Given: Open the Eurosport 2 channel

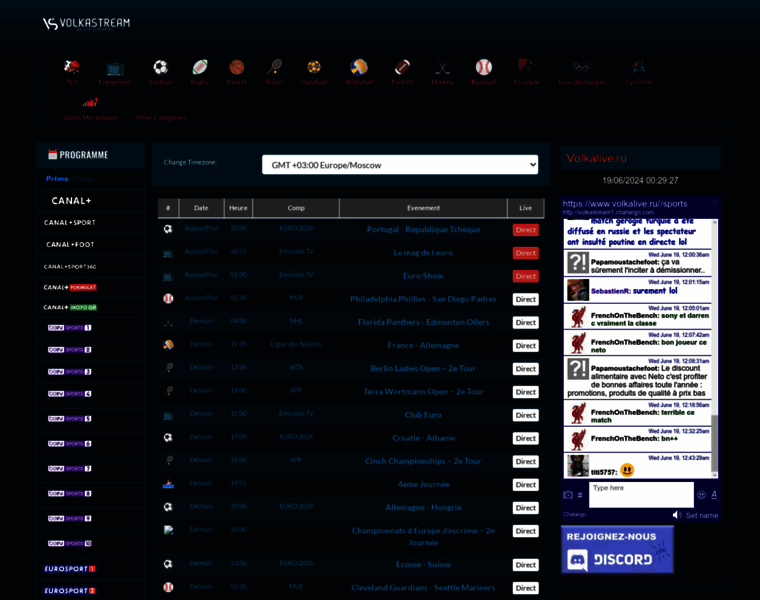Looking at the screenshot, I should (x=70, y=591).
